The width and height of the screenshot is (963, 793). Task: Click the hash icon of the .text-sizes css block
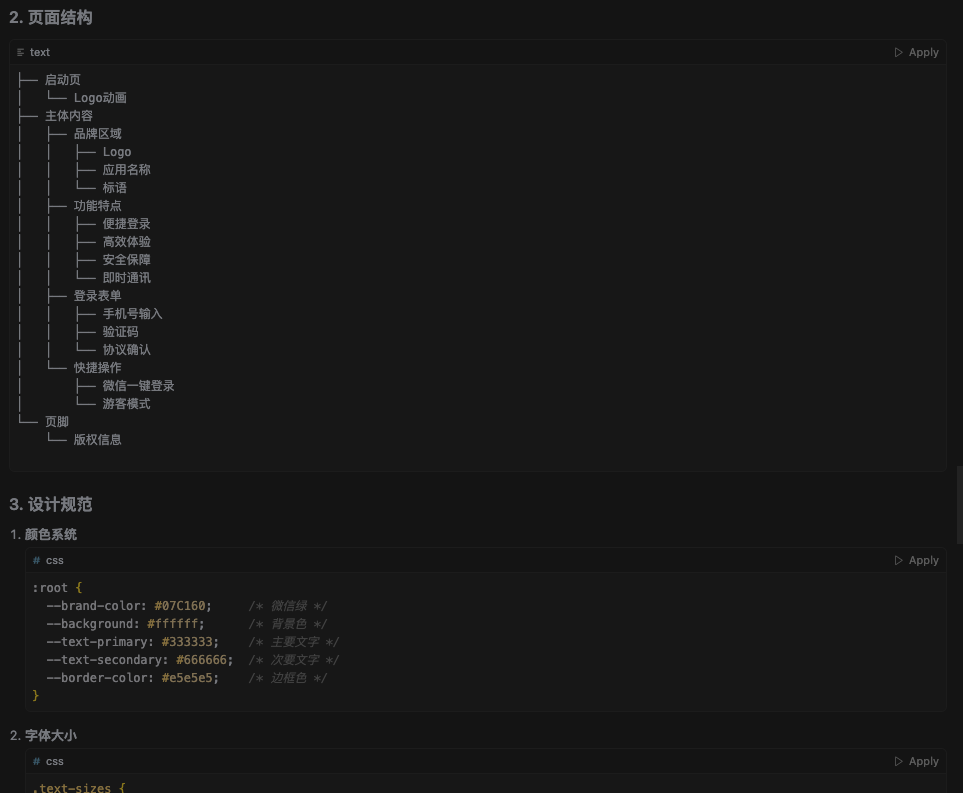pos(36,761)
